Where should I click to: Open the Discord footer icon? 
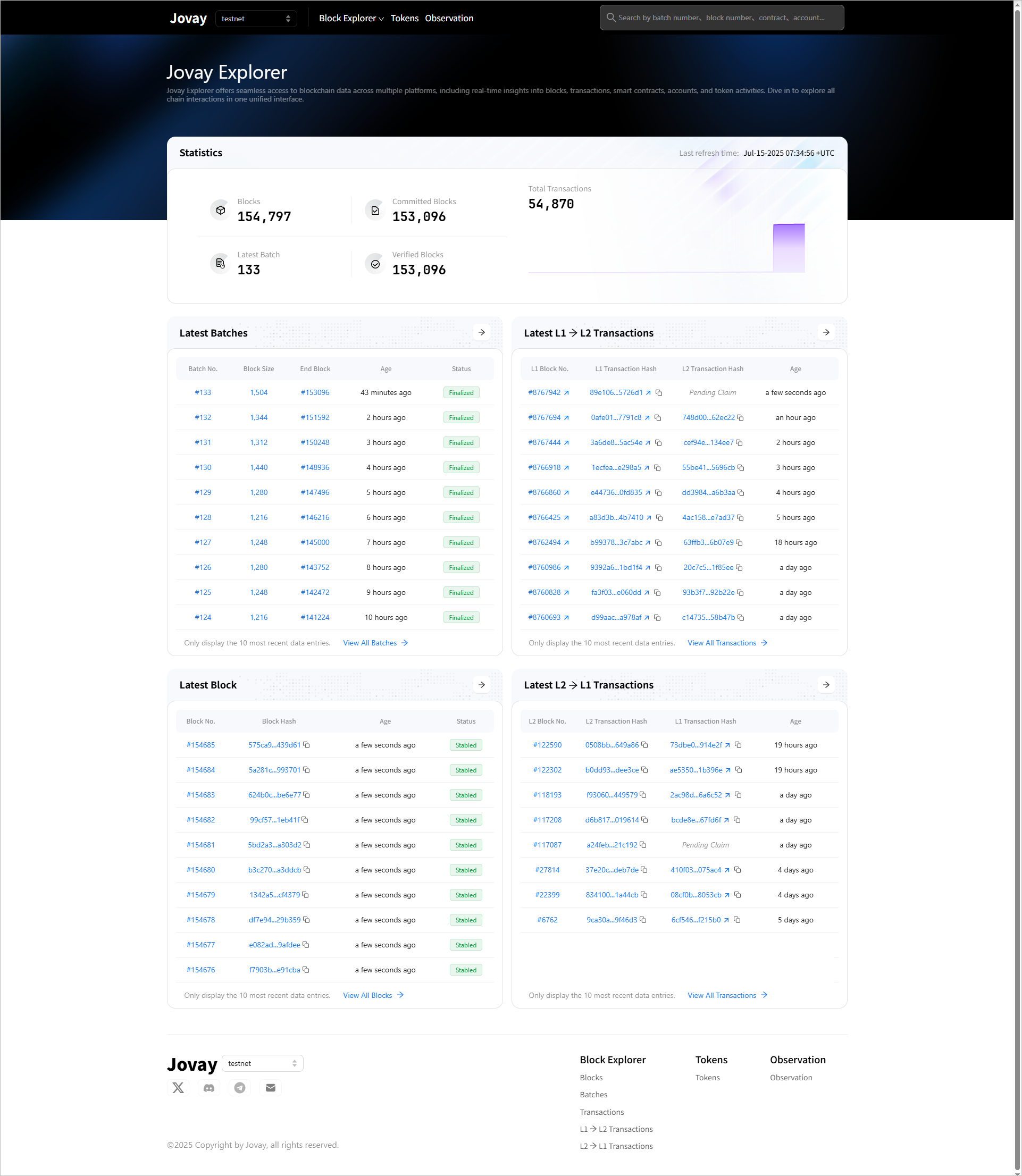point(210,1088)
